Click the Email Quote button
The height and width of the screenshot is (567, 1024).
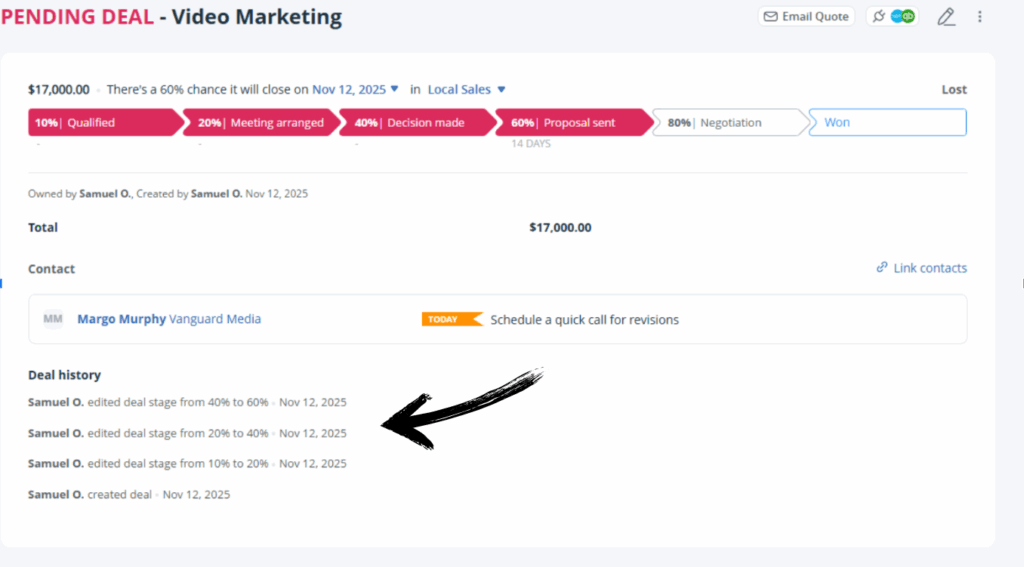[x=805, y=16]
